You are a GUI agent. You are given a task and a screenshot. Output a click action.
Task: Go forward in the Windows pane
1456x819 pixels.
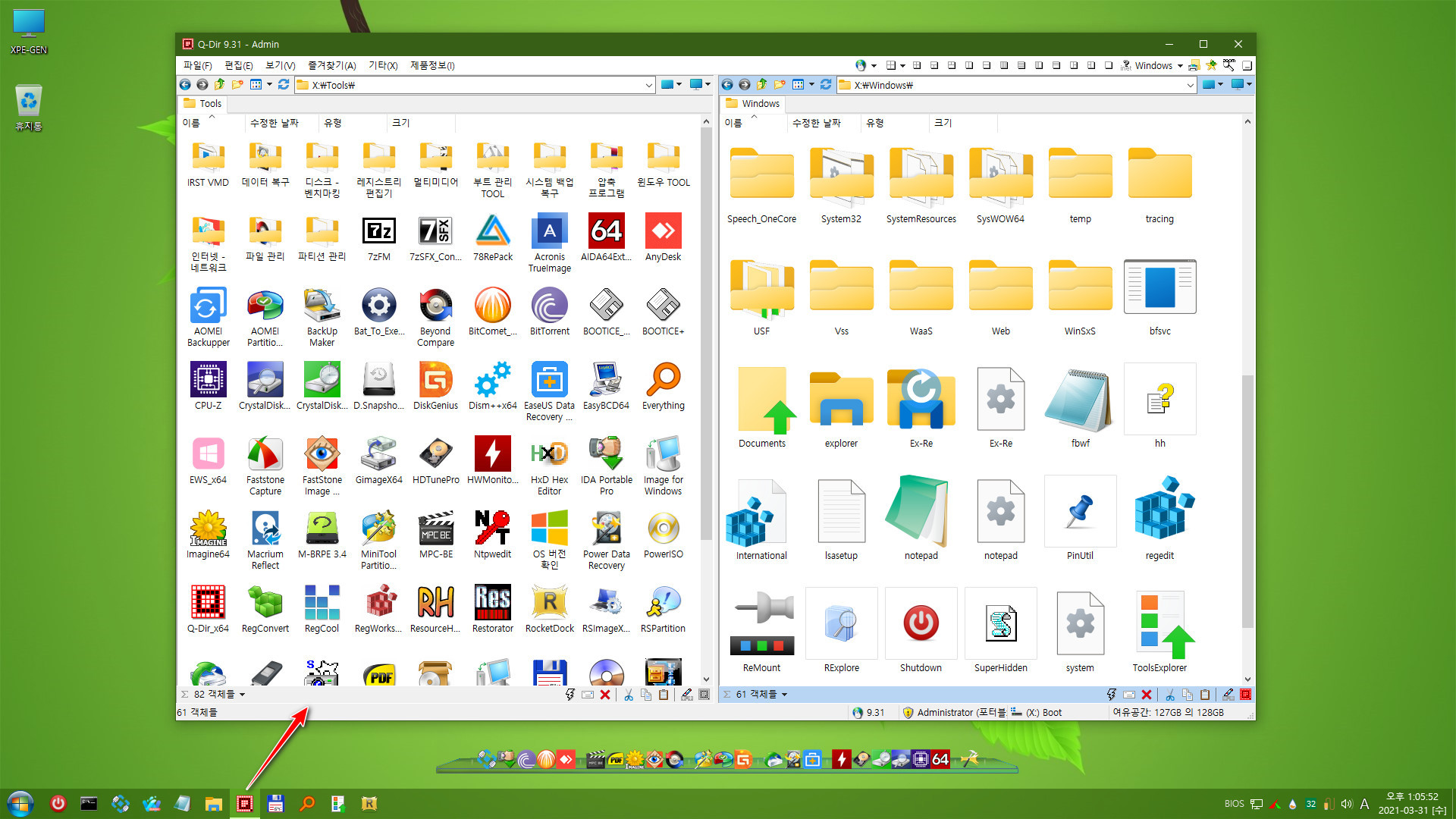[x=744, y=85]
